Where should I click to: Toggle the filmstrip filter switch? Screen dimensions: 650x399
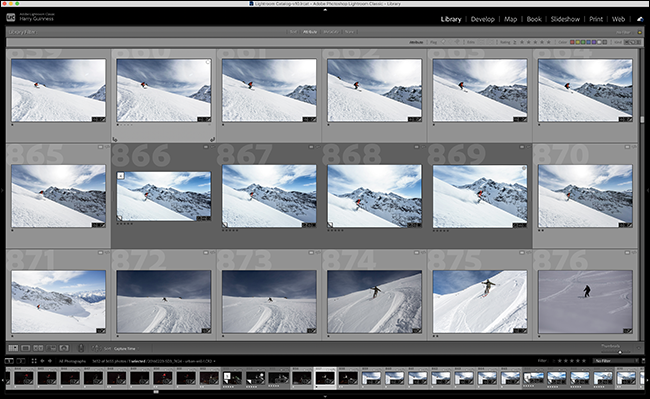click(x=643, y=361)
